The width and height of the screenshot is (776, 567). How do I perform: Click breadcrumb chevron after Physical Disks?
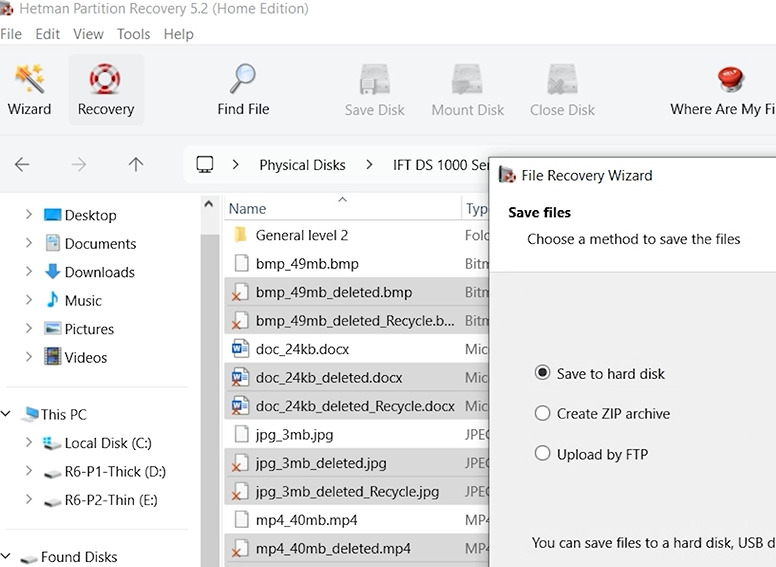click(369, 164)
